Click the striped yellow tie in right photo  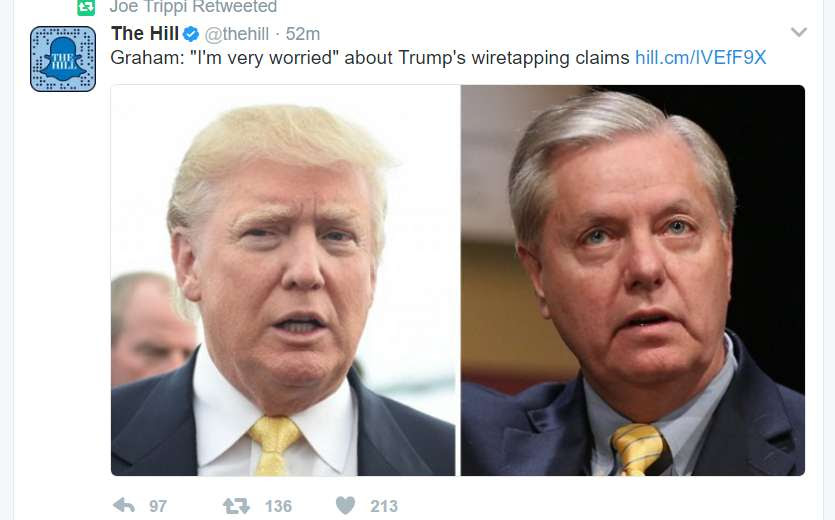[638, 449]
